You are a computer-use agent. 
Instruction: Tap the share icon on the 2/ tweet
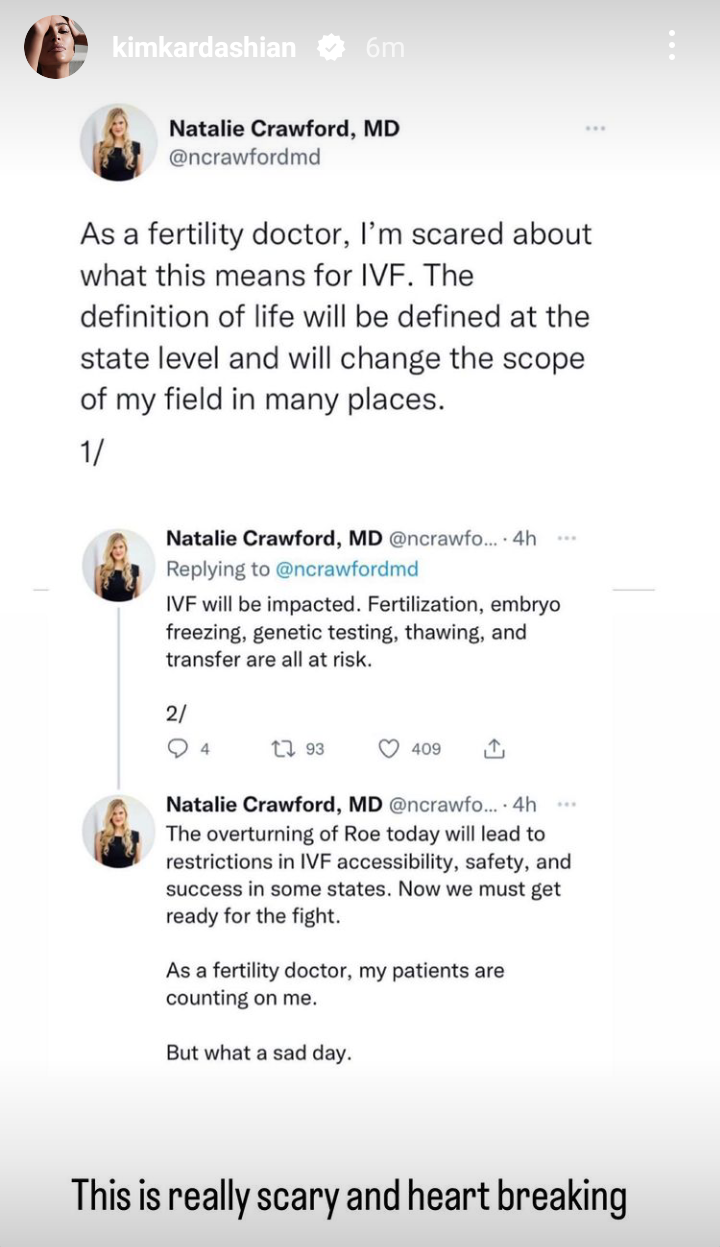click(494, 748)
